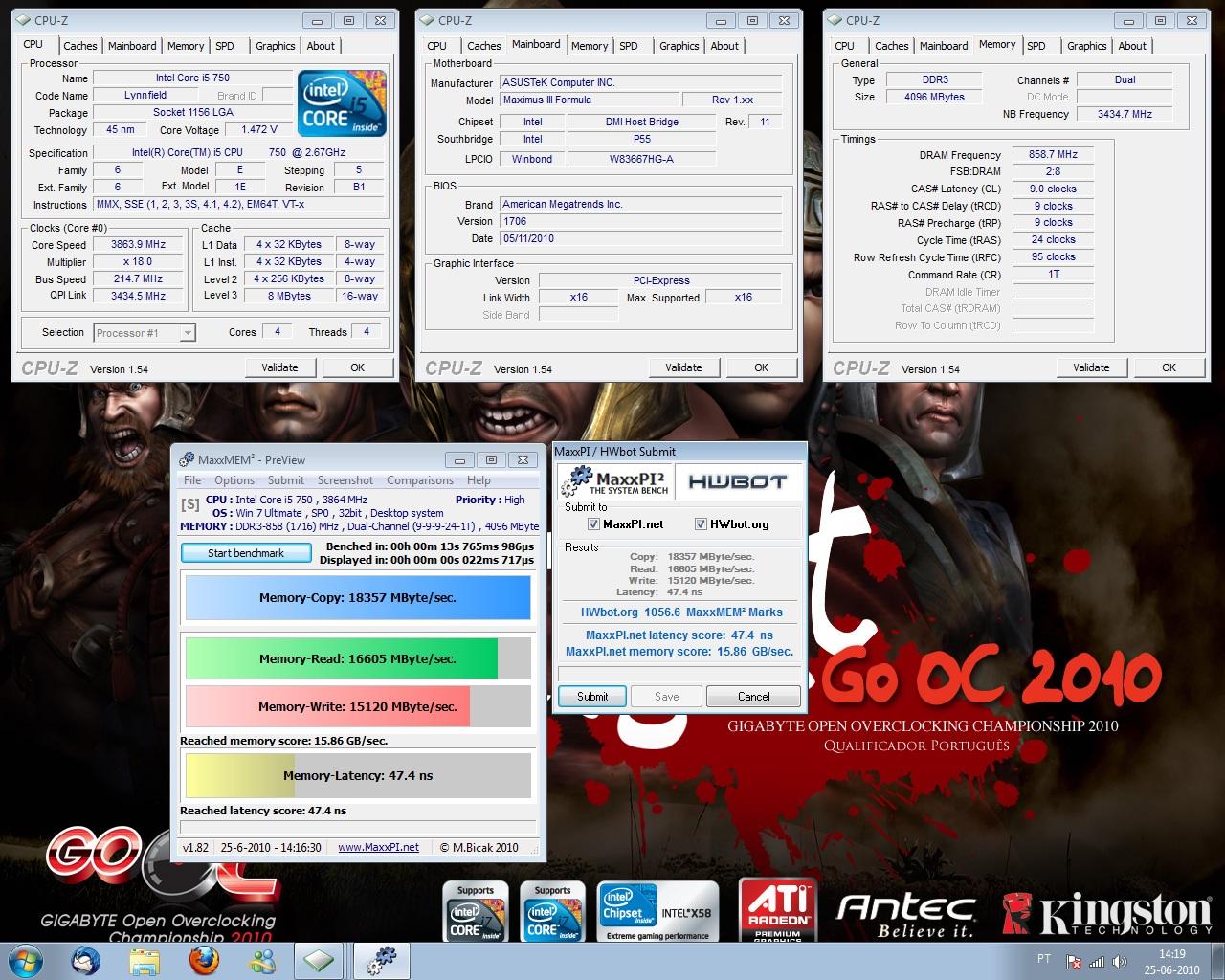Click OK in middle CPU-Z mainboard window

761,367
